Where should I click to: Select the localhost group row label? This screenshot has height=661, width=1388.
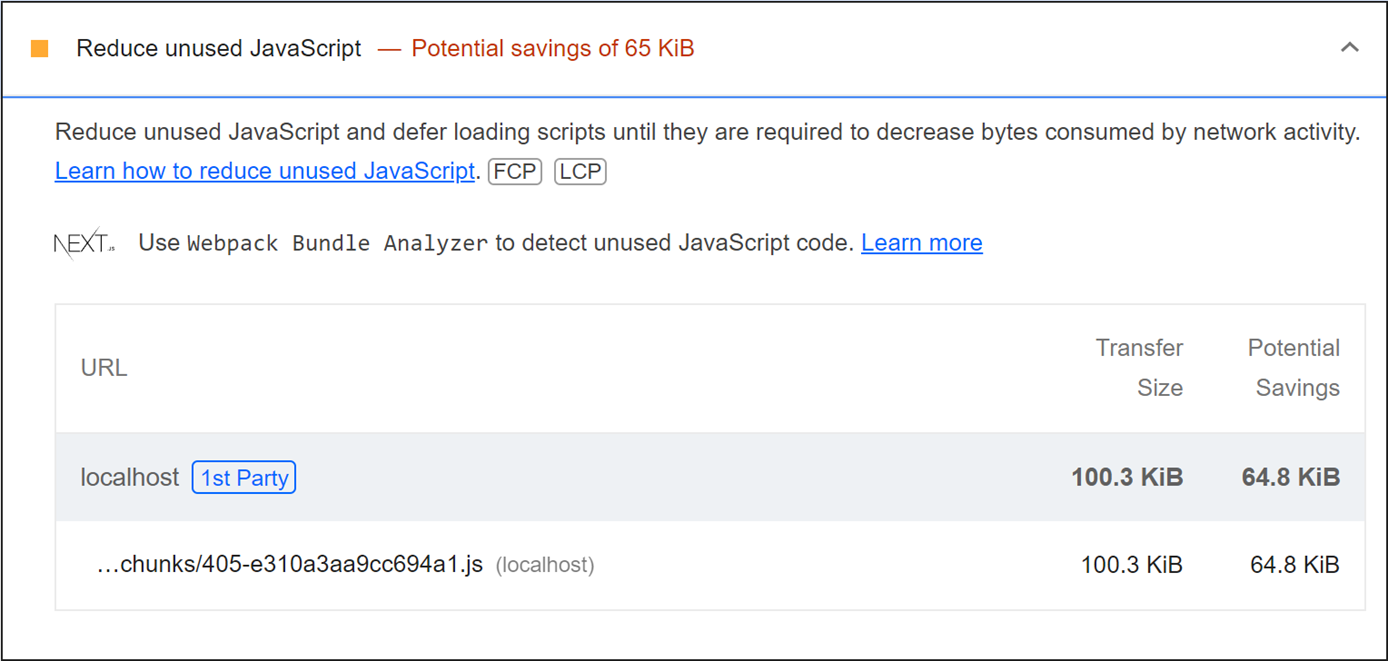(x=130, y=478)
